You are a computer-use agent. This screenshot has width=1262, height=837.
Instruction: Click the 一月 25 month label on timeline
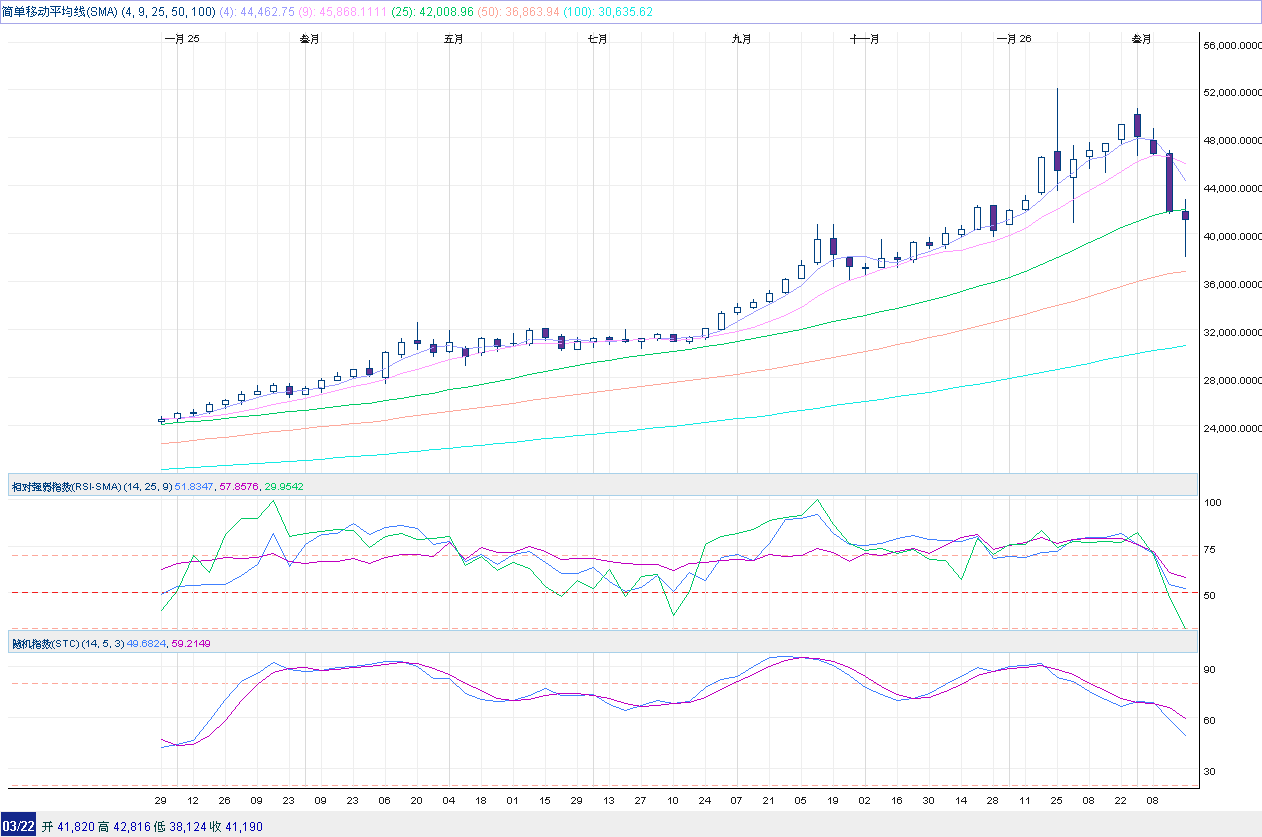pyautogui.click(x=181, y=39)
